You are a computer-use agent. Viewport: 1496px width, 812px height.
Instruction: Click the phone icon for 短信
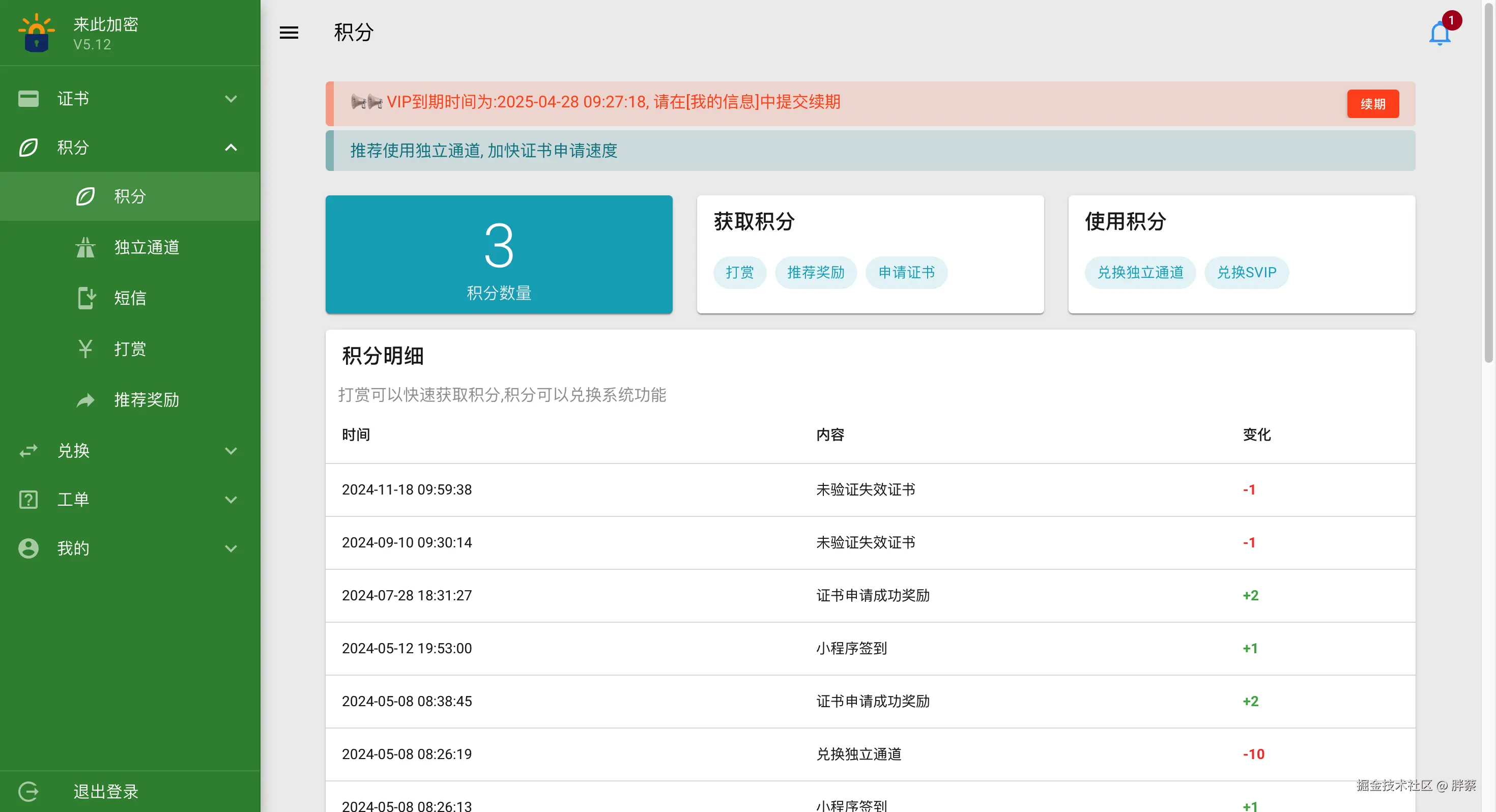(87, 298)
